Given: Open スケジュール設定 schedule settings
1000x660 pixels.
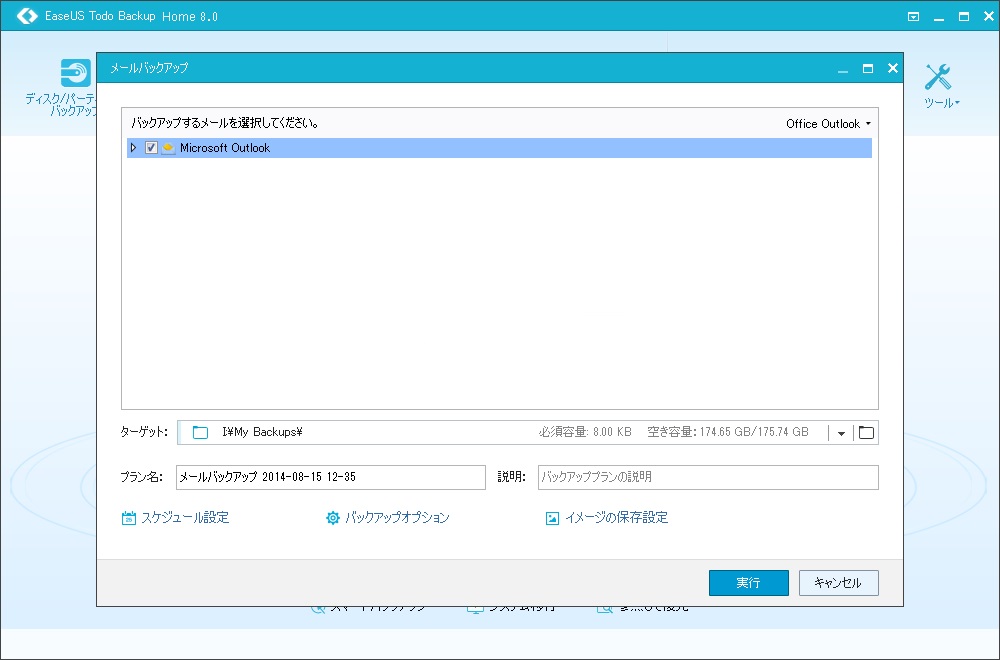Looking at the screenshot, I should pos(175,518).
